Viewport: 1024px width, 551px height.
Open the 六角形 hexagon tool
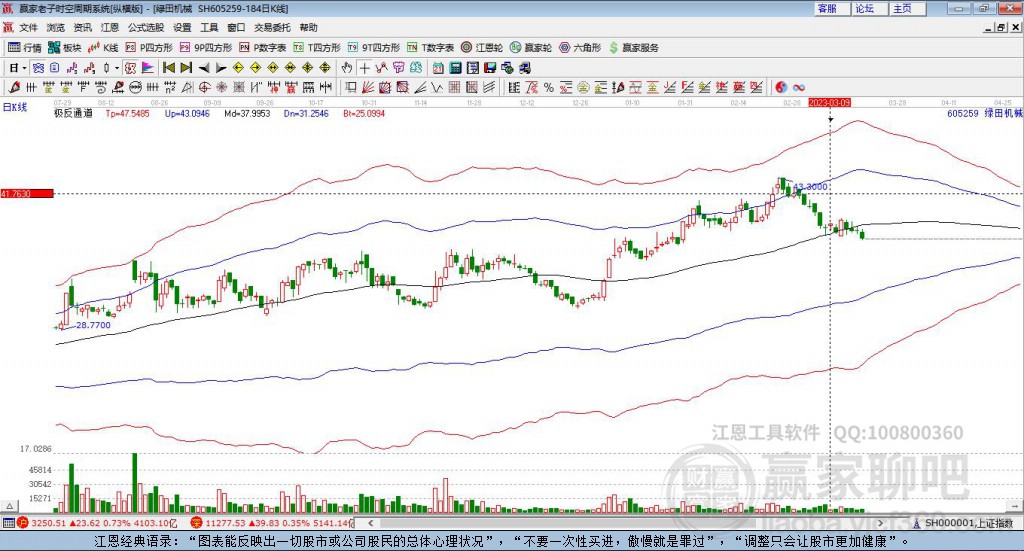[x=580, y=48]
